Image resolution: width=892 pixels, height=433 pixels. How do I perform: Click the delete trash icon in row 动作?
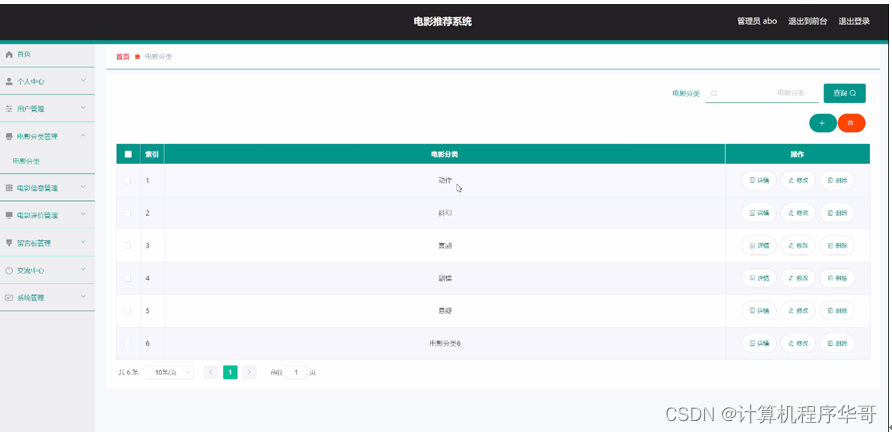click(x=830, y=180)
